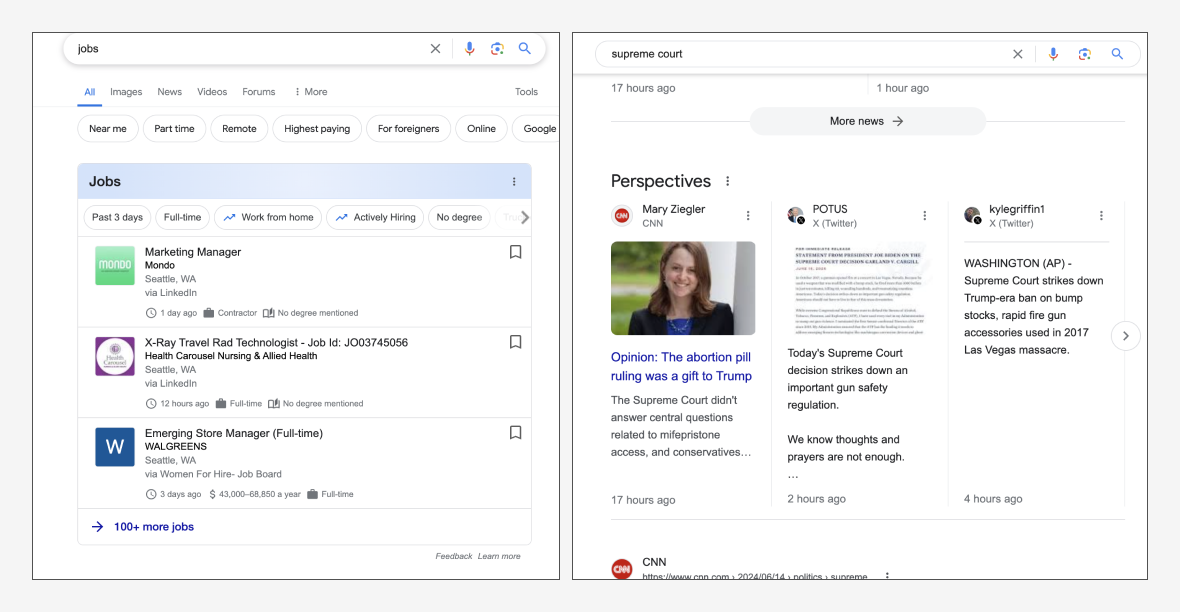Open kylegriffin1 card three-dot menu
1180x612 pixels.
point(1101,216)
